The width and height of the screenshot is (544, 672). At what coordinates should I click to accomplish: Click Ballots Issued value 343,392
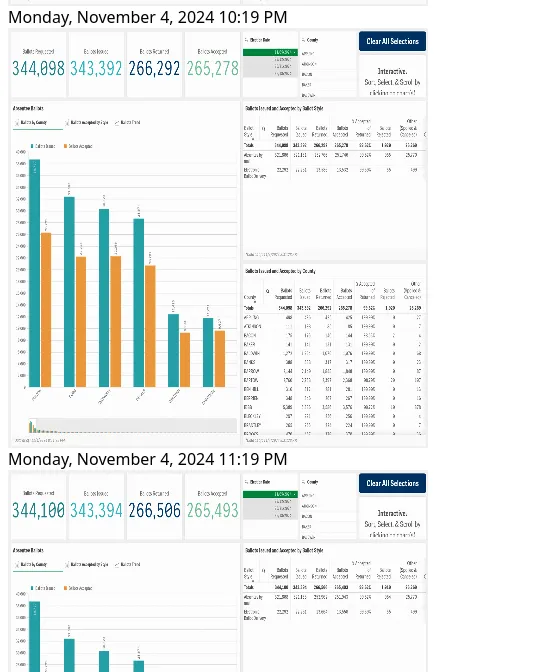[x=96, y=69]
